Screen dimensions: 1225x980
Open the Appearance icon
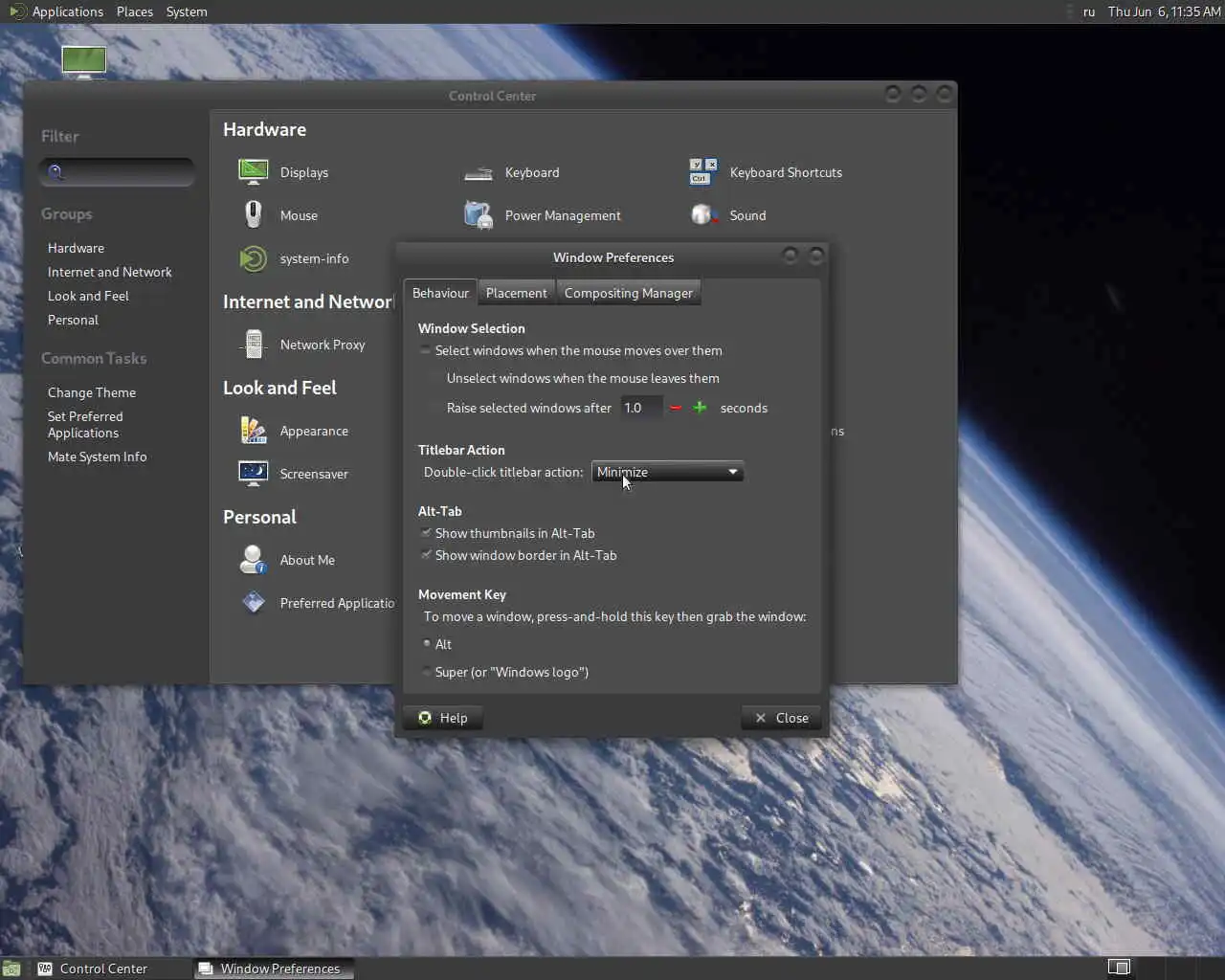point(254,431)
